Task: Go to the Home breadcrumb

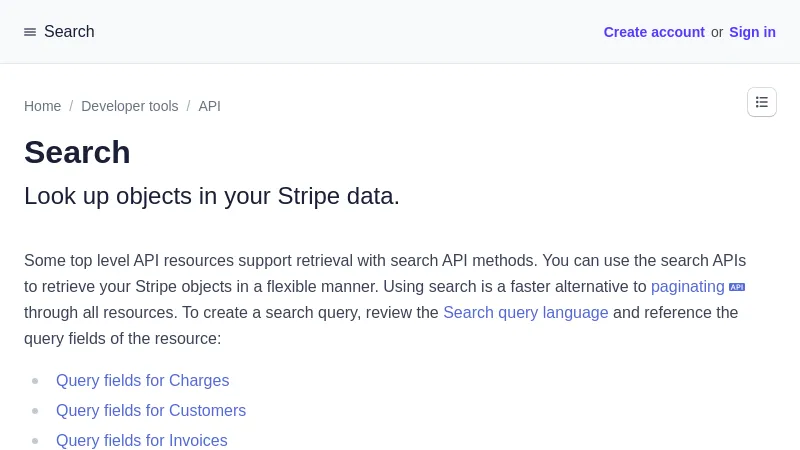Action: click(x=42, y=106)
